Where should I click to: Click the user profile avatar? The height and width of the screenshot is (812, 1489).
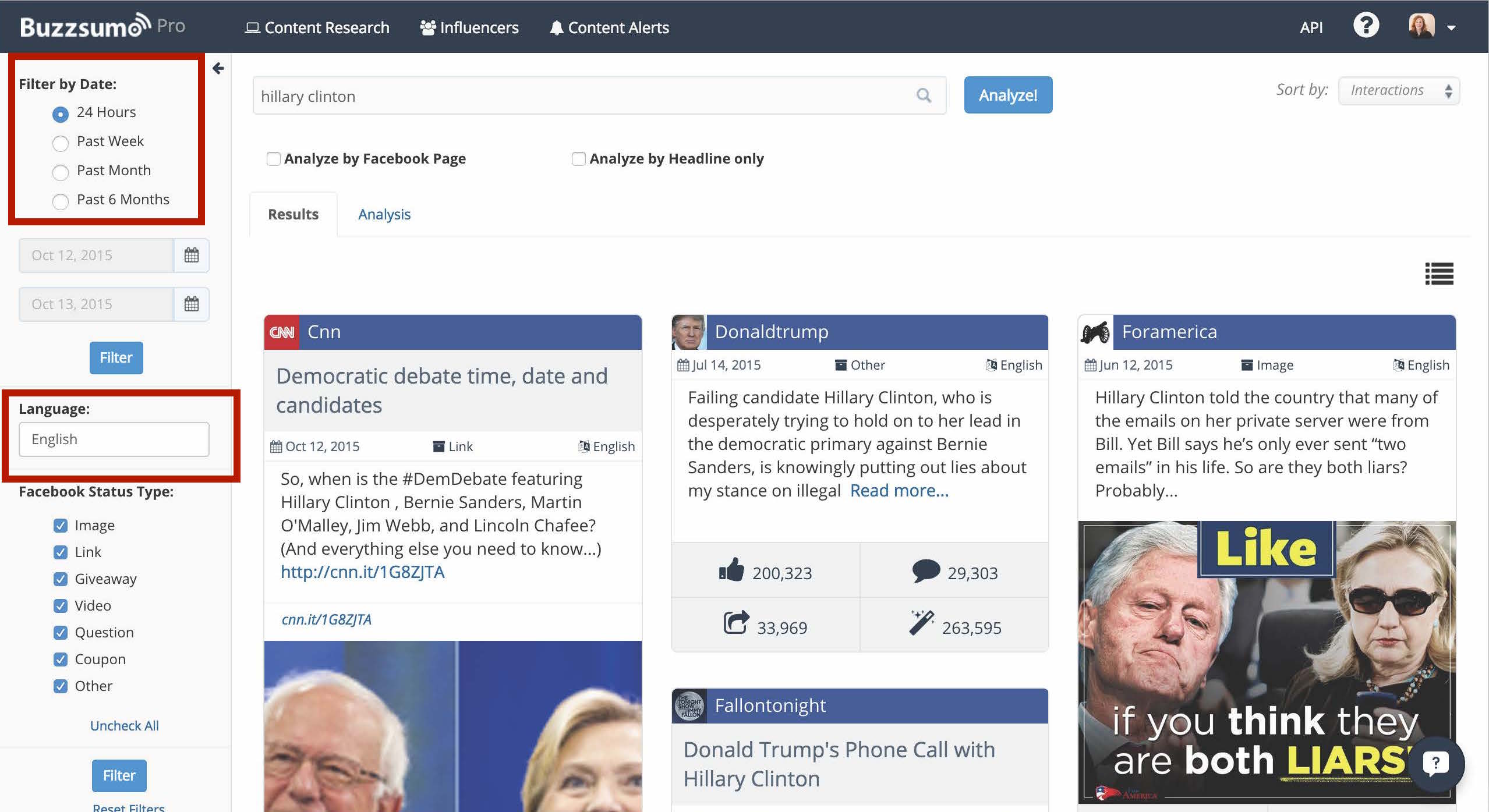[x=1421, y=26]
